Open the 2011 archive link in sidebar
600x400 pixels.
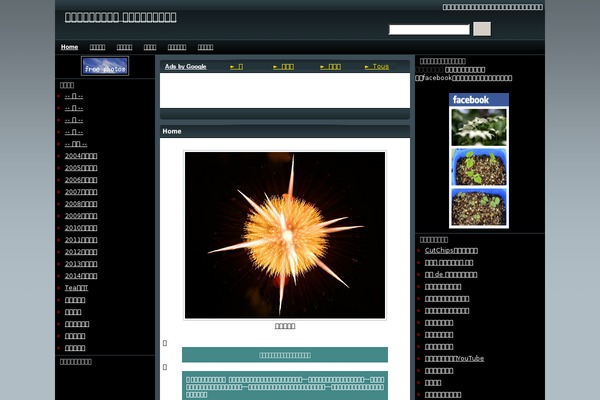(81, 240)
